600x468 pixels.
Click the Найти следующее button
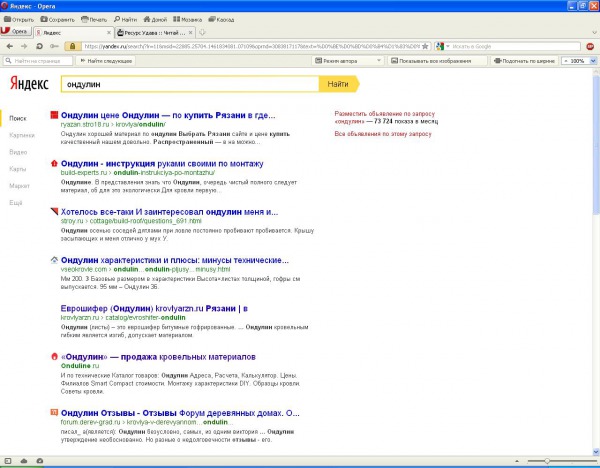[106, 61]
